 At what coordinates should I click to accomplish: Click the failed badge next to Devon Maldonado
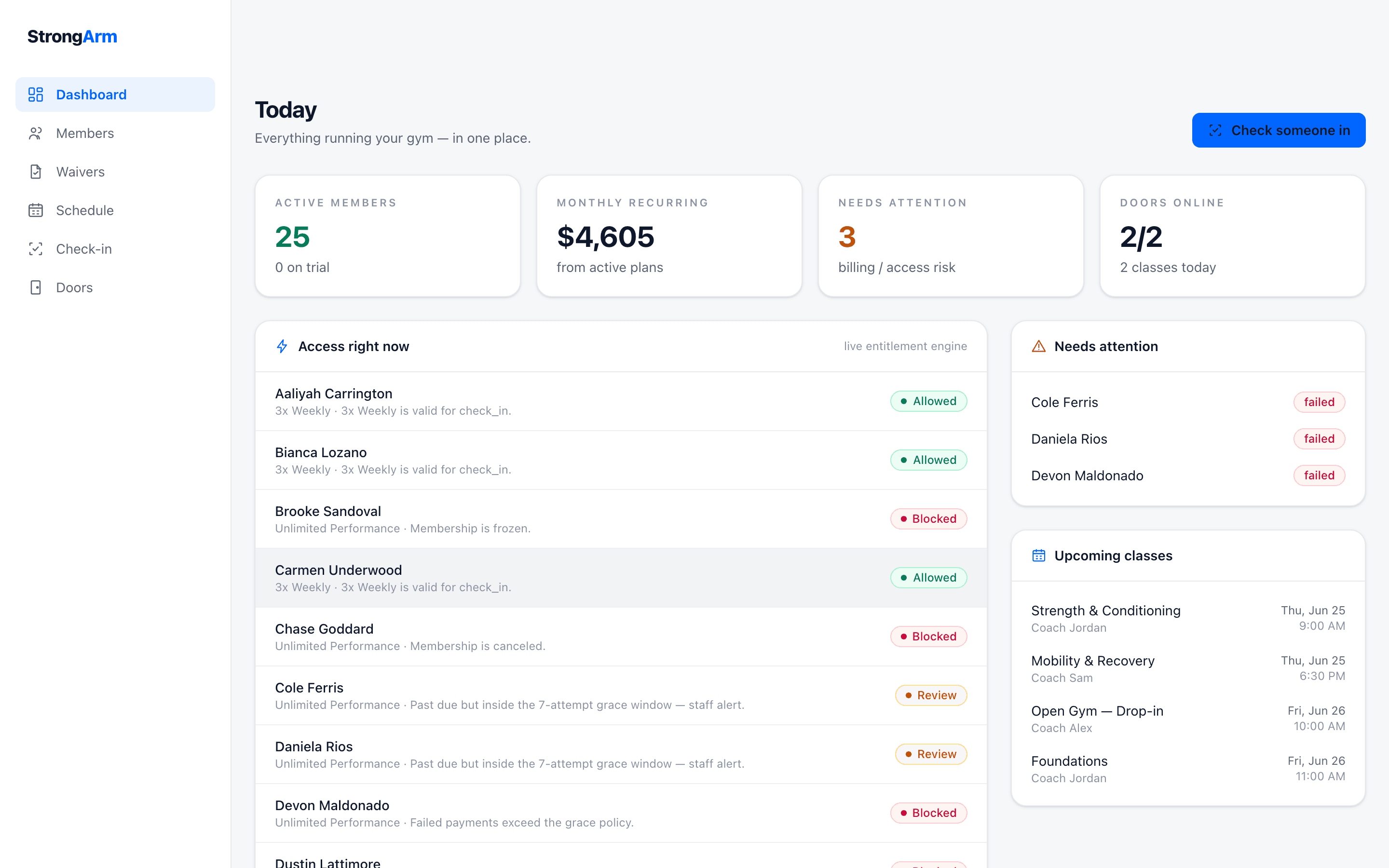click(x=1319, y=475)
